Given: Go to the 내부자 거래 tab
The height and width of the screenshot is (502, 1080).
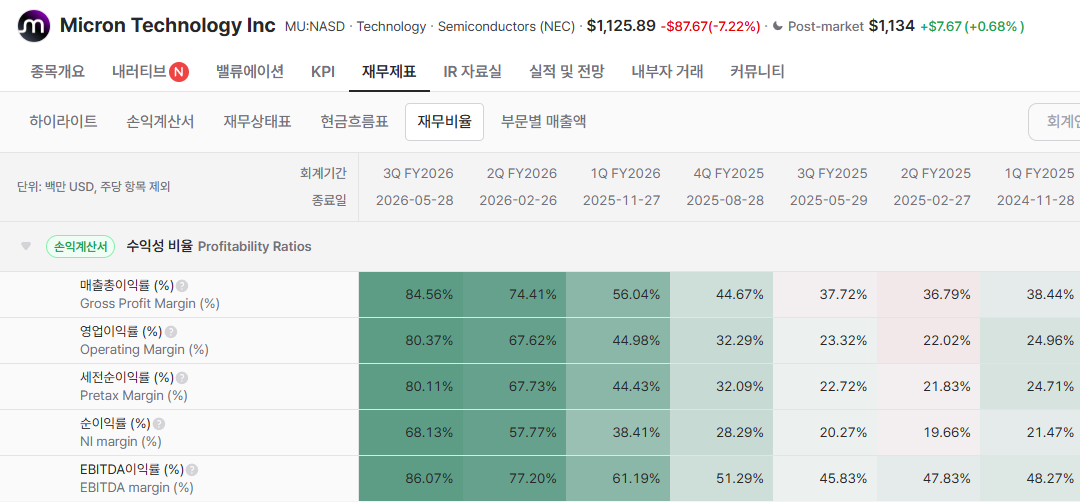Looking at the screenshot, I should [x=667, y=72].
